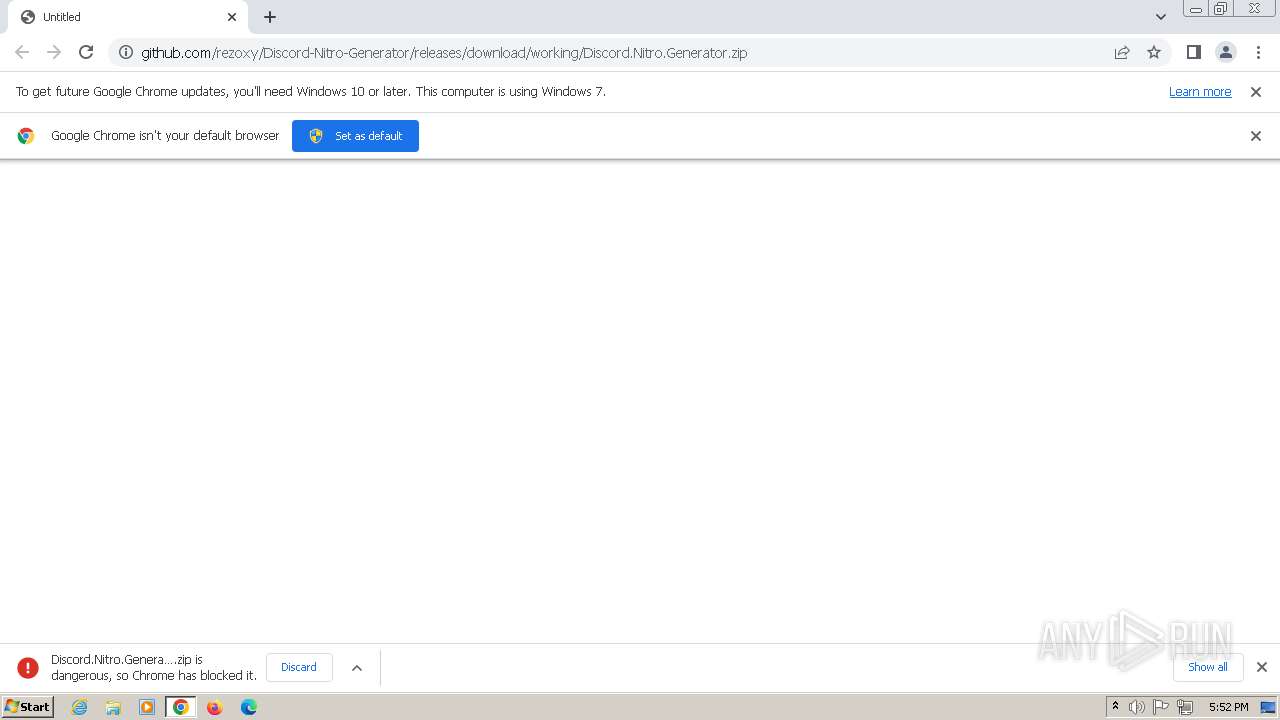This screenshot has height=720, width=1280.
Task: Set Chrome as default browser
Action: pos(355,136)
